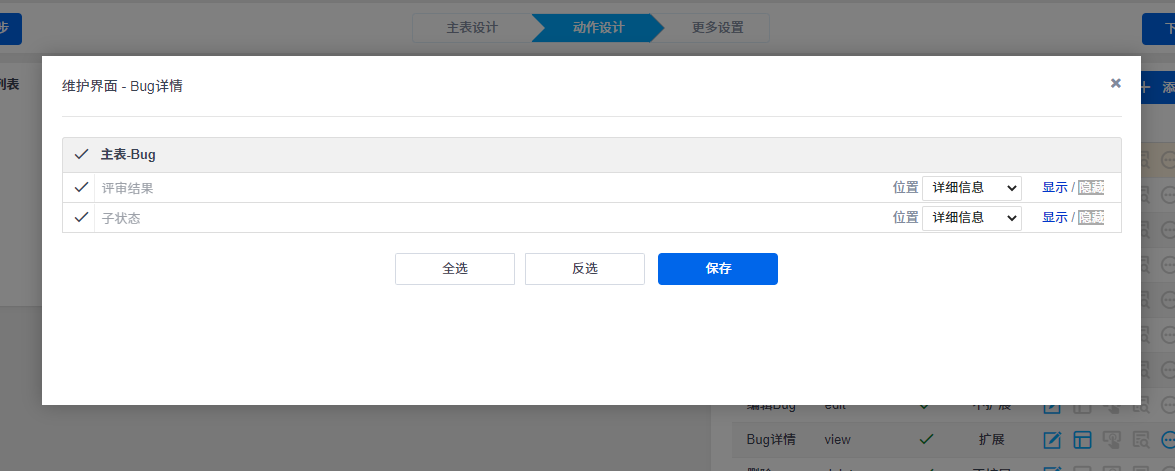This screenshot has width=1175, height=471.
Task: Click green checkmark in Bug详情 background row
Action: click(926, 440)
